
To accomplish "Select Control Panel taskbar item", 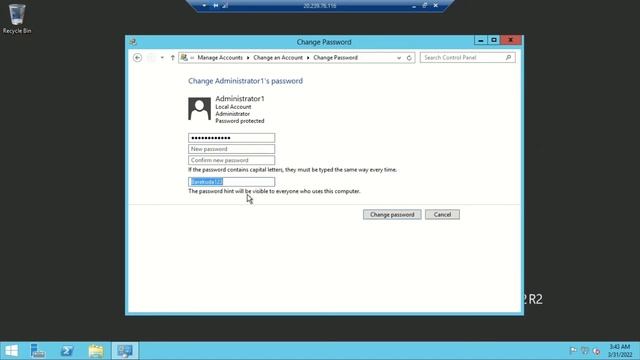I will (x=125, y=351).
